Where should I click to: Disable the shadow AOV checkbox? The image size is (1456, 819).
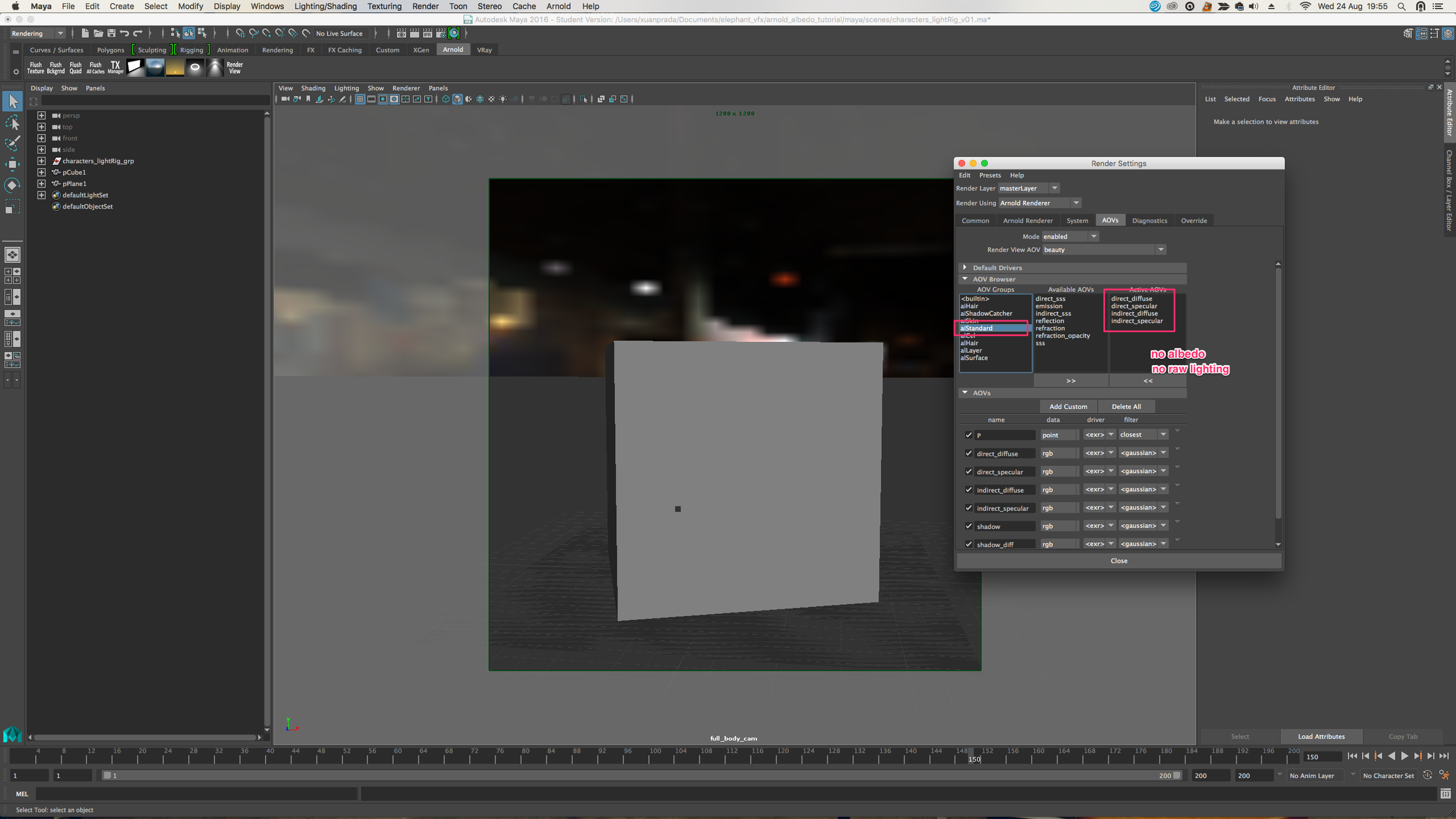point(969,526)
